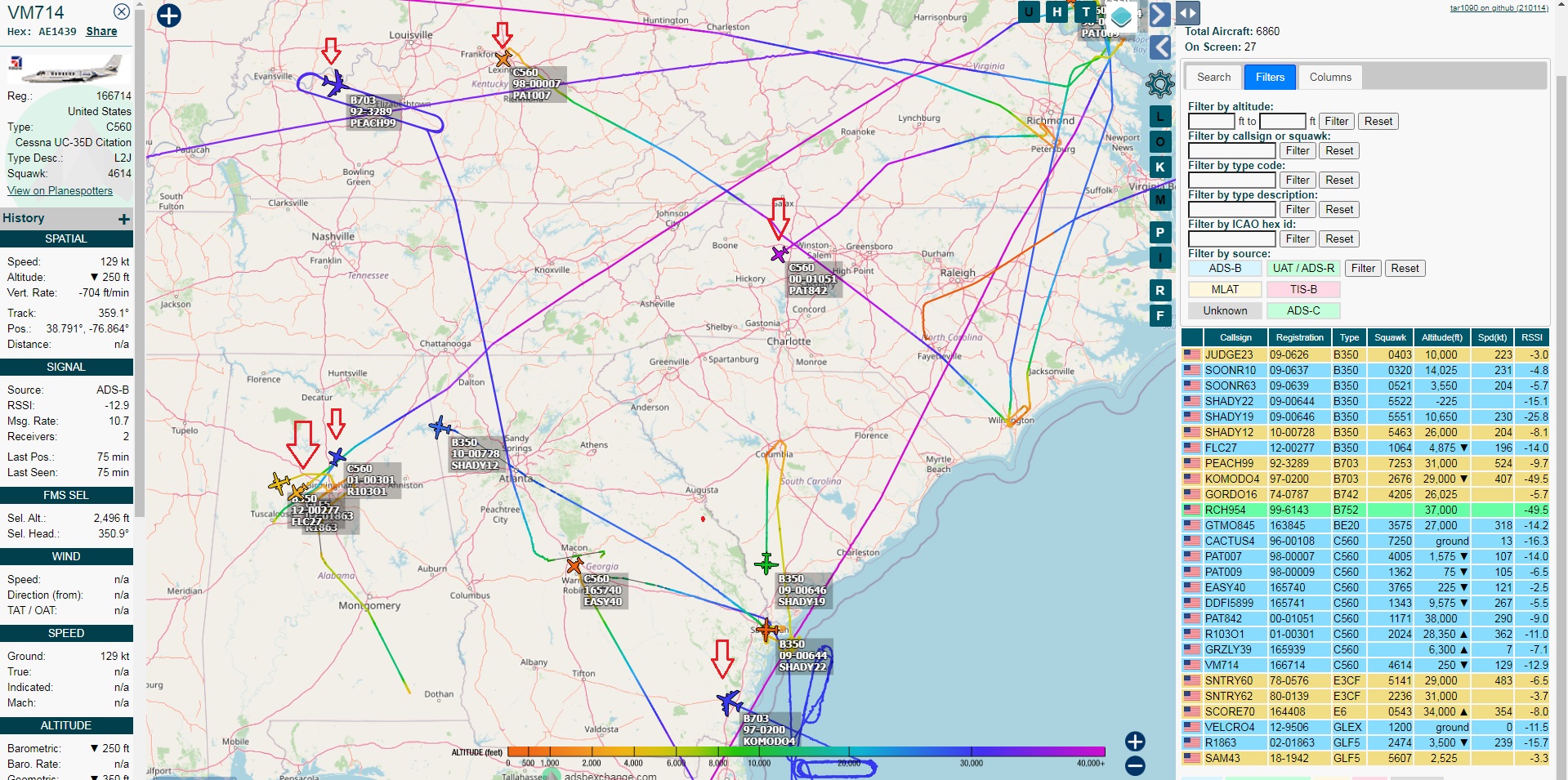Select the SHADY12 aircraft icon on map
This screenshot has width=1568, height=780.
point(440,427)
